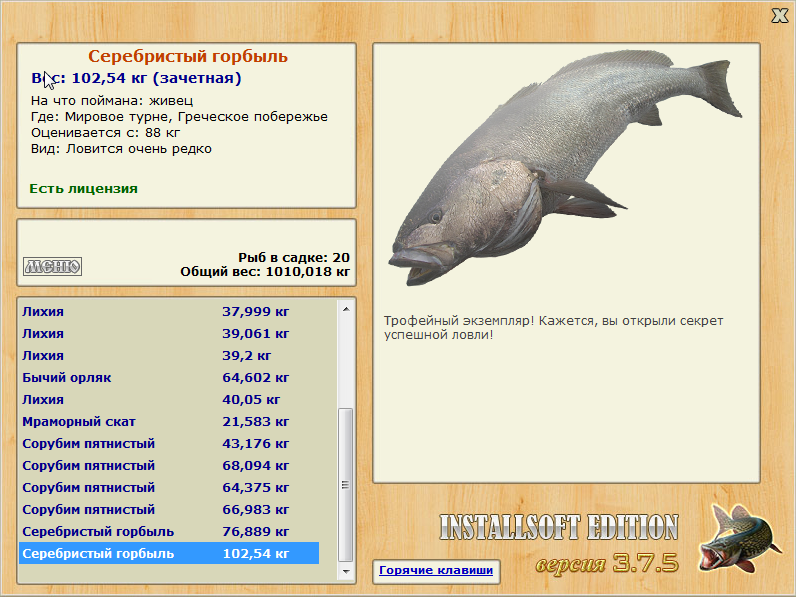Select Лихия 39,2 кг row
This screenshot has width=796, height=597.
click(169, 355)
